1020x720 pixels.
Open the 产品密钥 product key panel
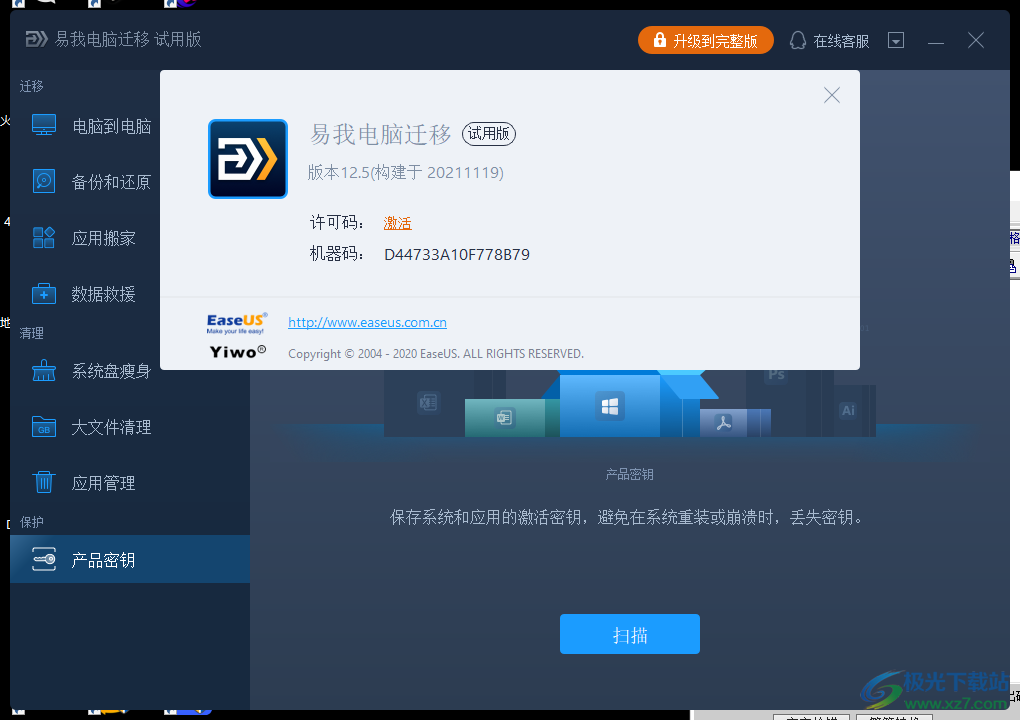(x=42, y=559)
